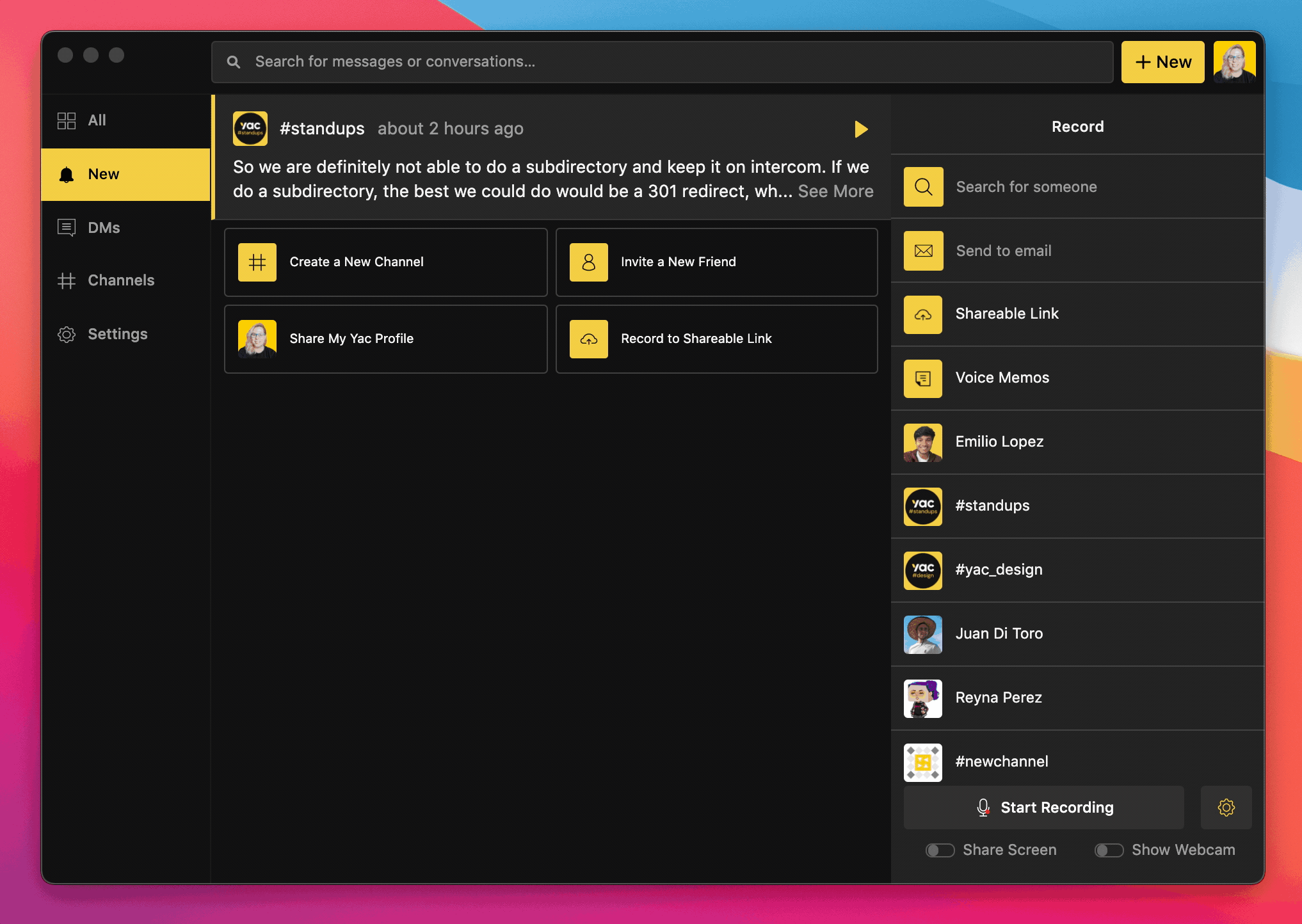Click the #newchannel label

click(1002, 762)
